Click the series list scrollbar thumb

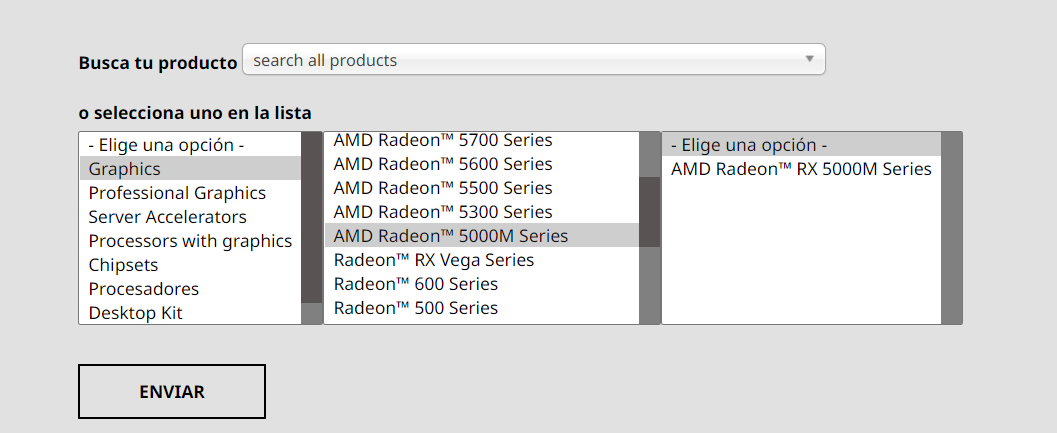(649, 211)
